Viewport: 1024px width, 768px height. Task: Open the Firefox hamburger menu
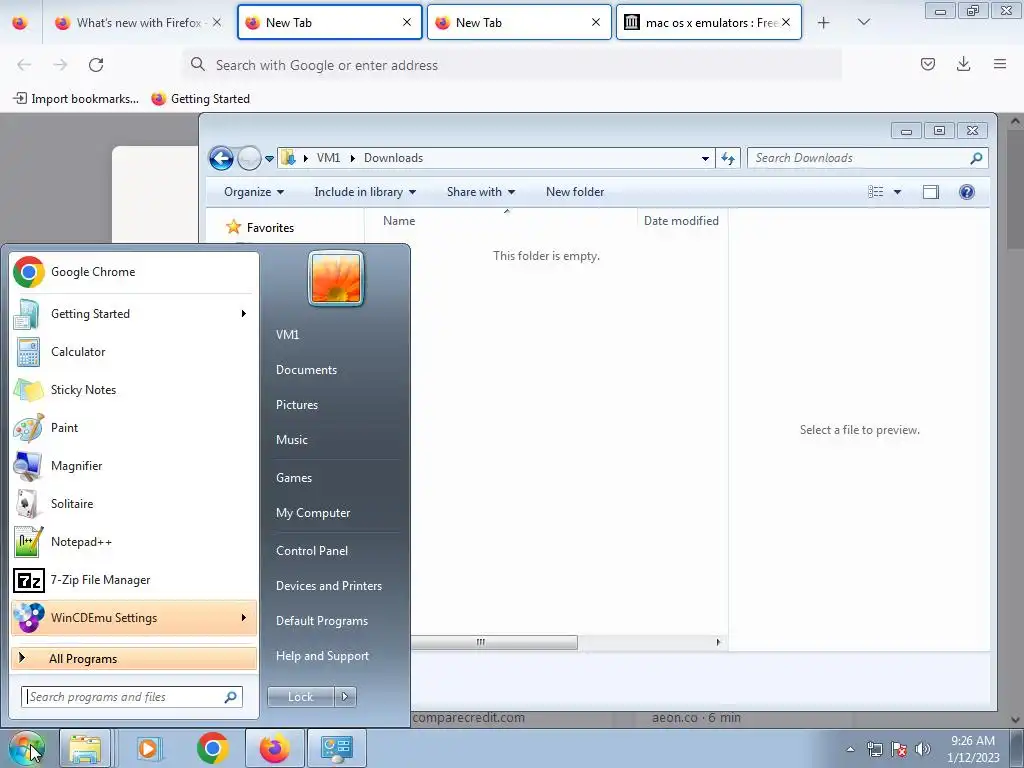pos(1000,64)
